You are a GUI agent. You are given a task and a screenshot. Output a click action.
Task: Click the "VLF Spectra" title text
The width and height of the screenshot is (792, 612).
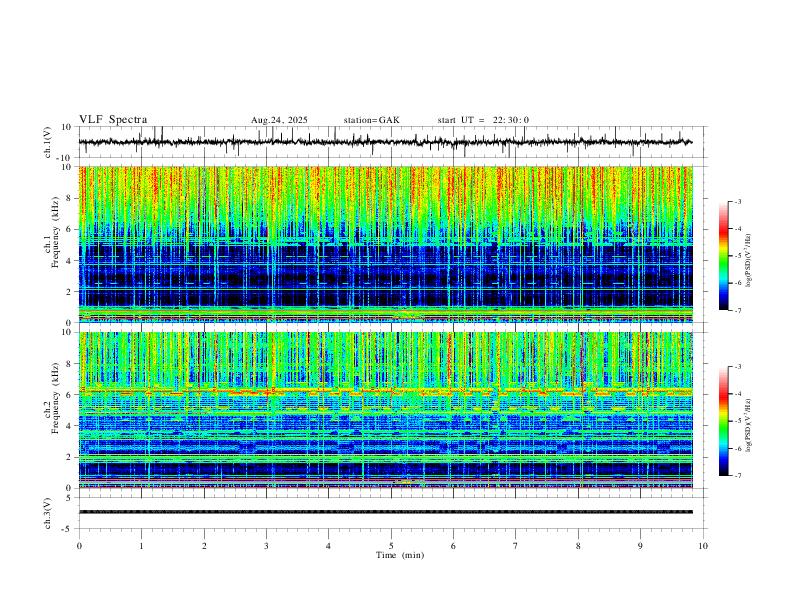[x=113, y=120]
